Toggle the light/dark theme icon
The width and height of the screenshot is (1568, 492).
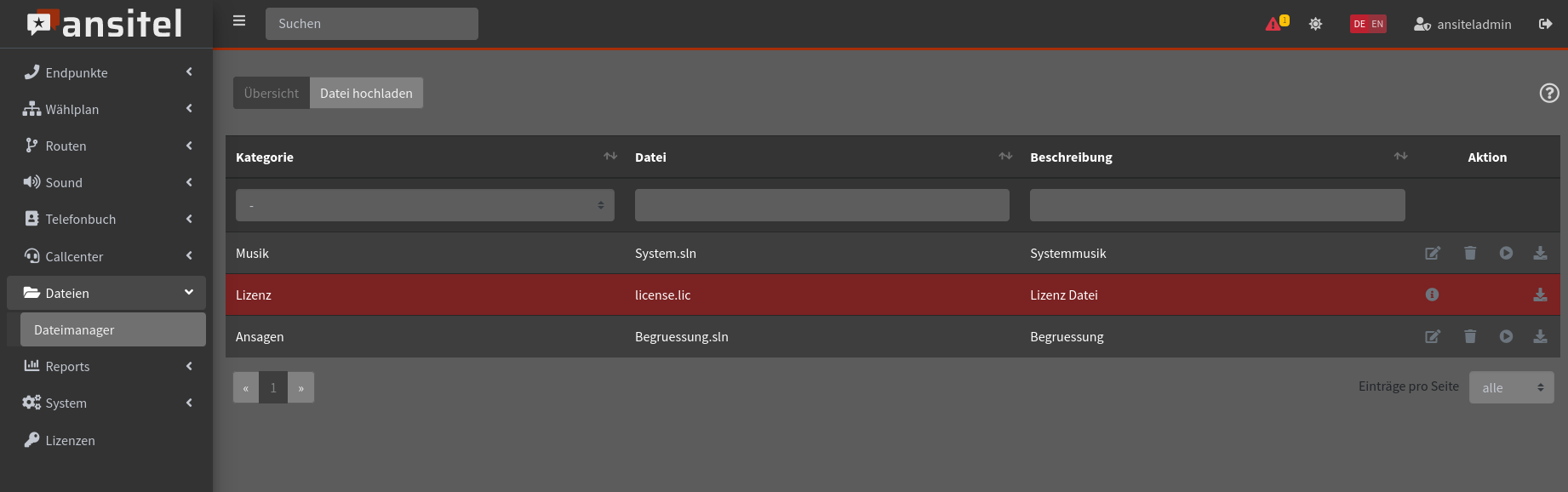click(x=1315, y=24)
